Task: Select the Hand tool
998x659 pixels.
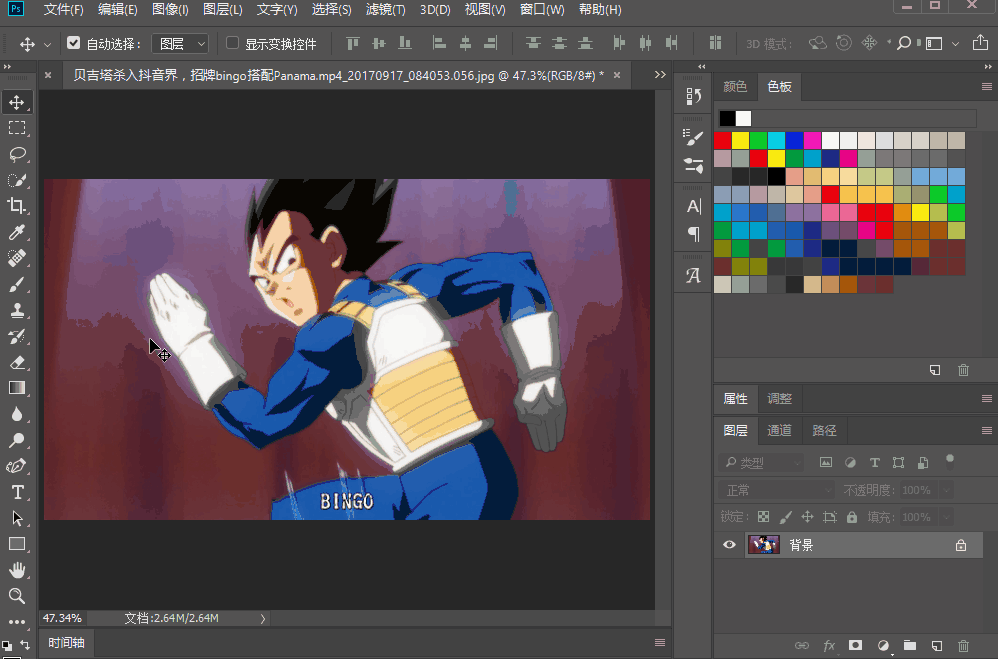Action: [17, 570]
